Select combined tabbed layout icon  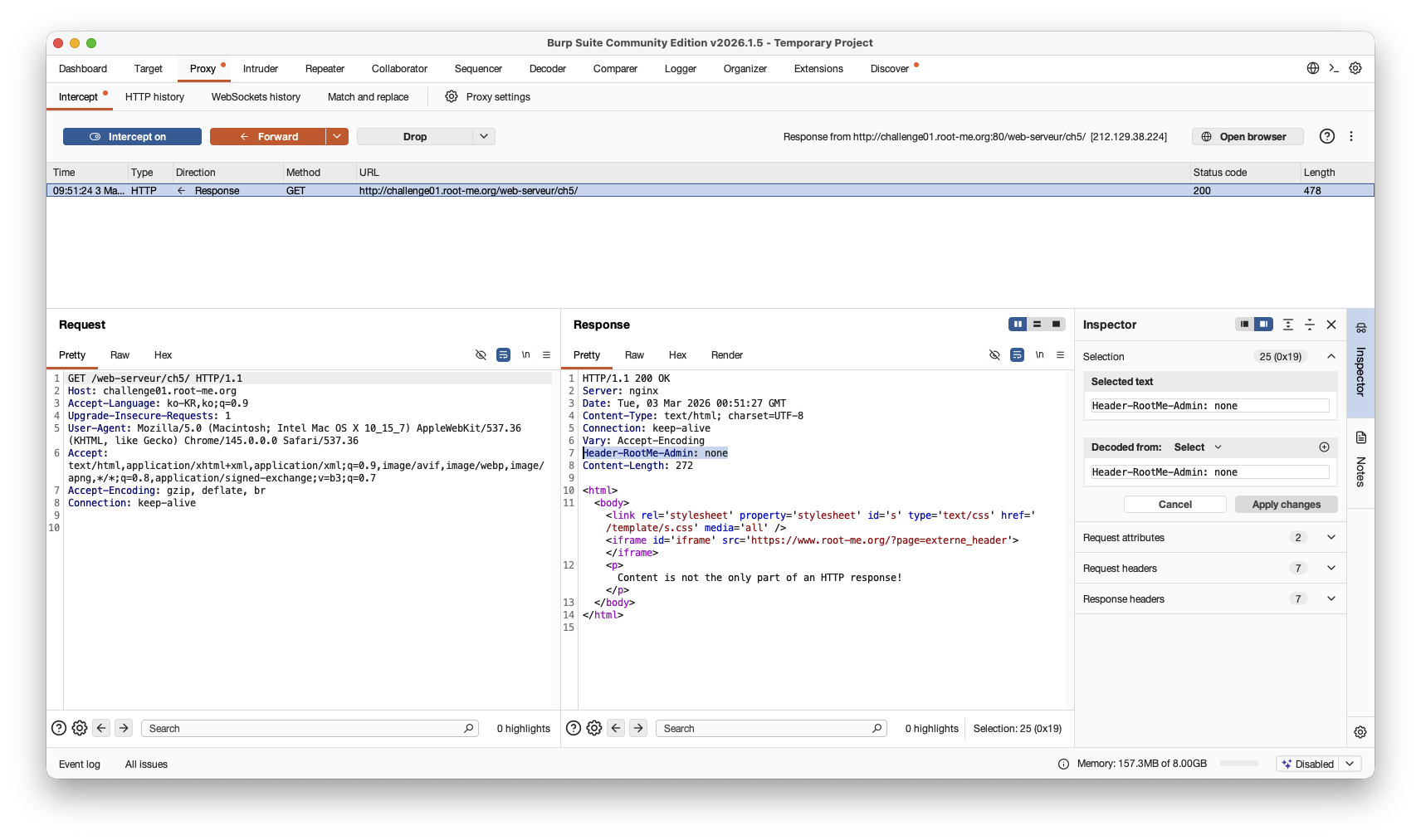point(1056,324)
